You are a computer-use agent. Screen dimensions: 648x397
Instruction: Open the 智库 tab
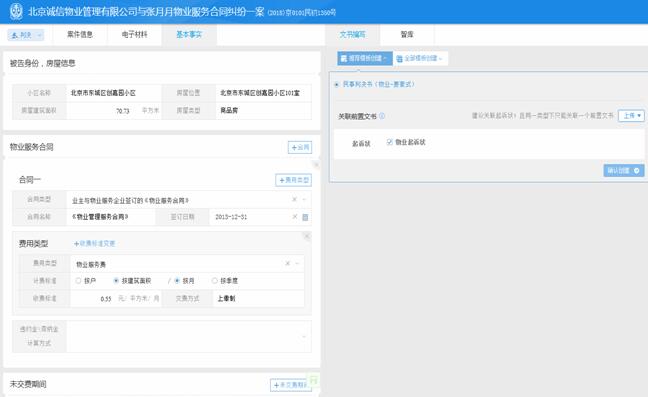pyautogui.click(x=407, y=34)
